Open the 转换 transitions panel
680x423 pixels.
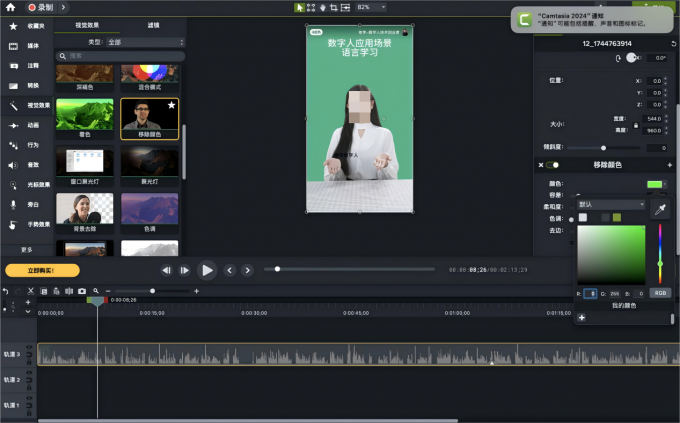27,85
